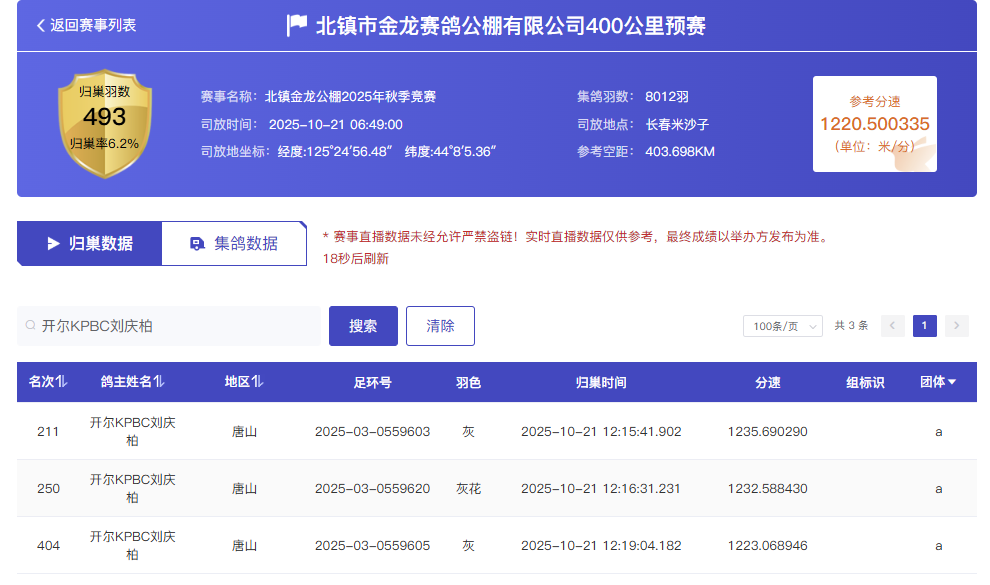The height and width of the screenshot is (585, 990).
Task: Go to next page arrow in pagination
Action: click(x=957, y=326)
